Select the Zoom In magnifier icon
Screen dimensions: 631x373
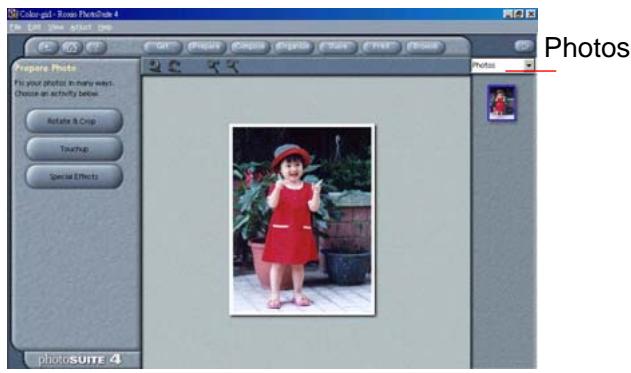(x=214, y=66)
